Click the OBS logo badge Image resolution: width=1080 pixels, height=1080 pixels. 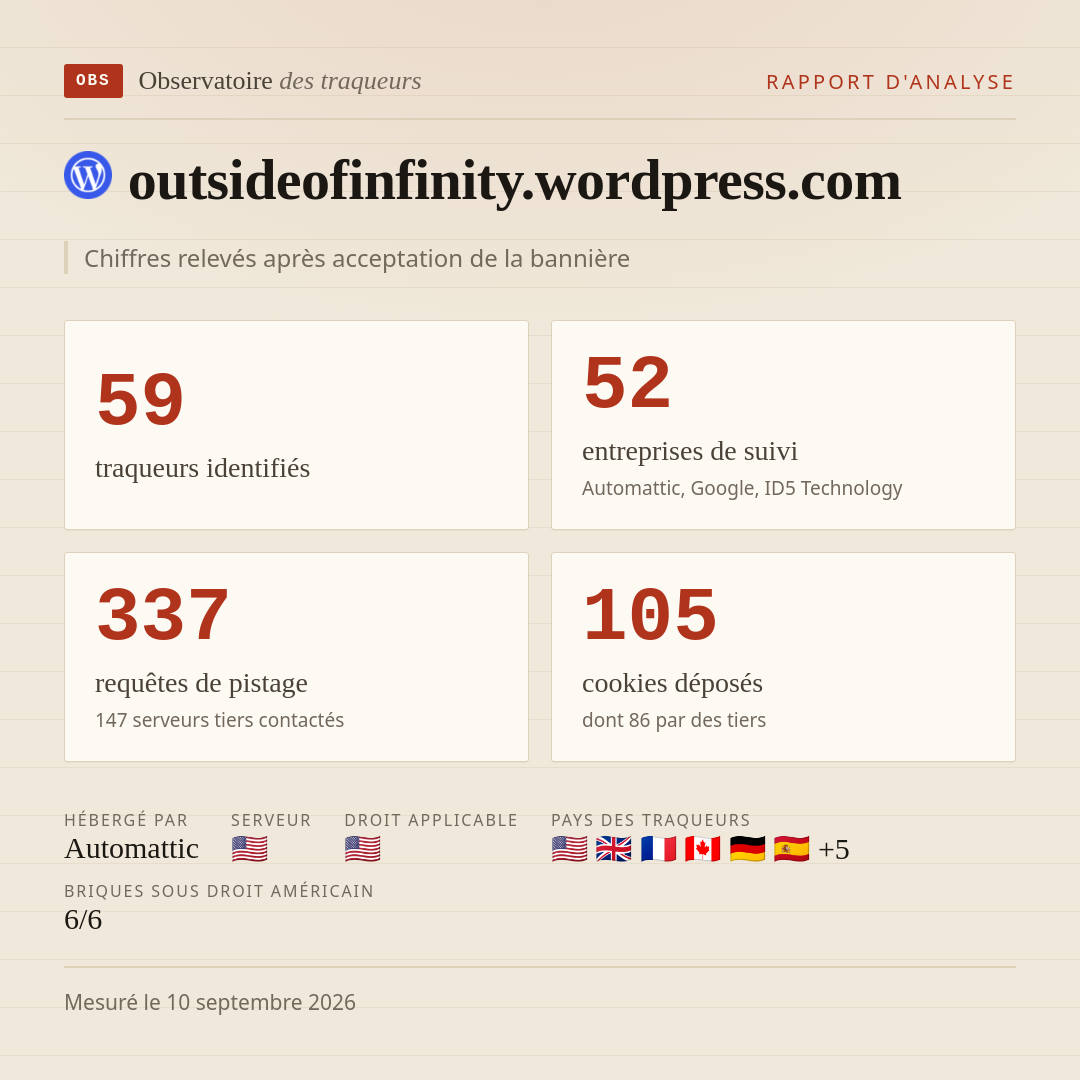94,81
